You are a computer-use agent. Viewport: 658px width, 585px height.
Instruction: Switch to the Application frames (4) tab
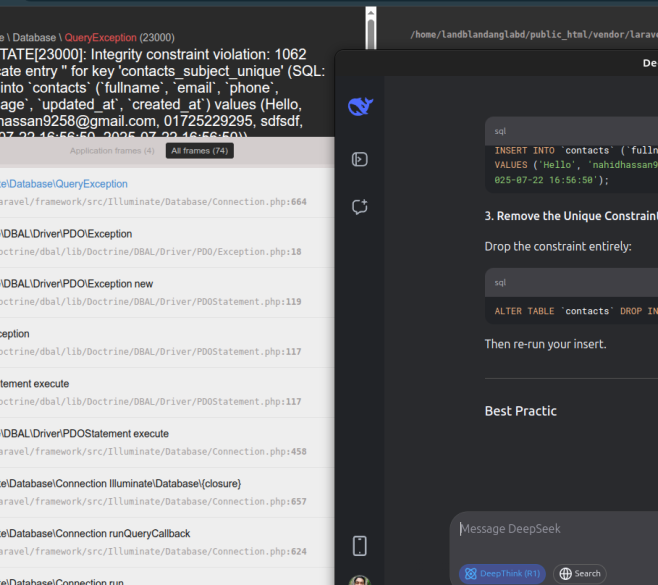point(112,151)
